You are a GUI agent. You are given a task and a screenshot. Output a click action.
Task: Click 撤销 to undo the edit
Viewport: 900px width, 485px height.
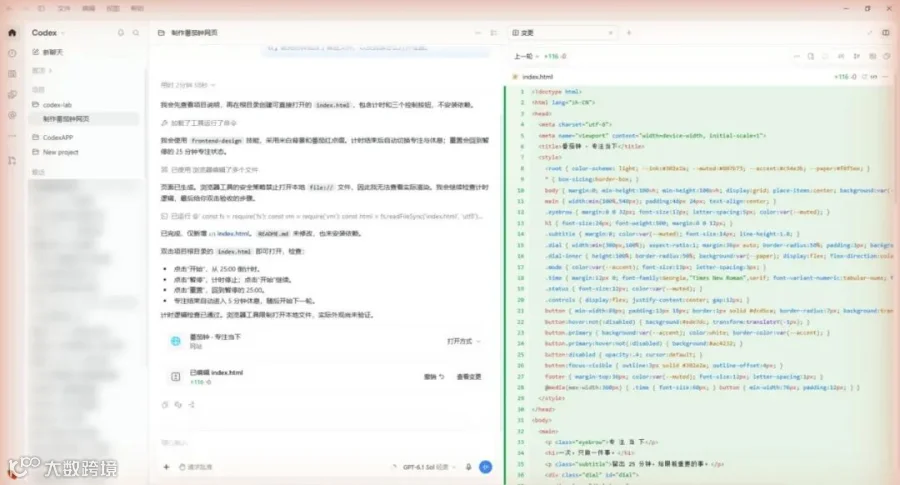pyautogui.click(x=434, y=377)
